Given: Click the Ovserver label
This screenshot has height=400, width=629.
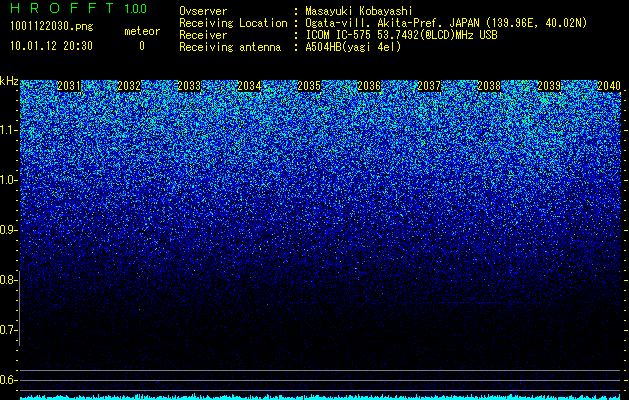Looking at the screenshot, I should point(203,11).
